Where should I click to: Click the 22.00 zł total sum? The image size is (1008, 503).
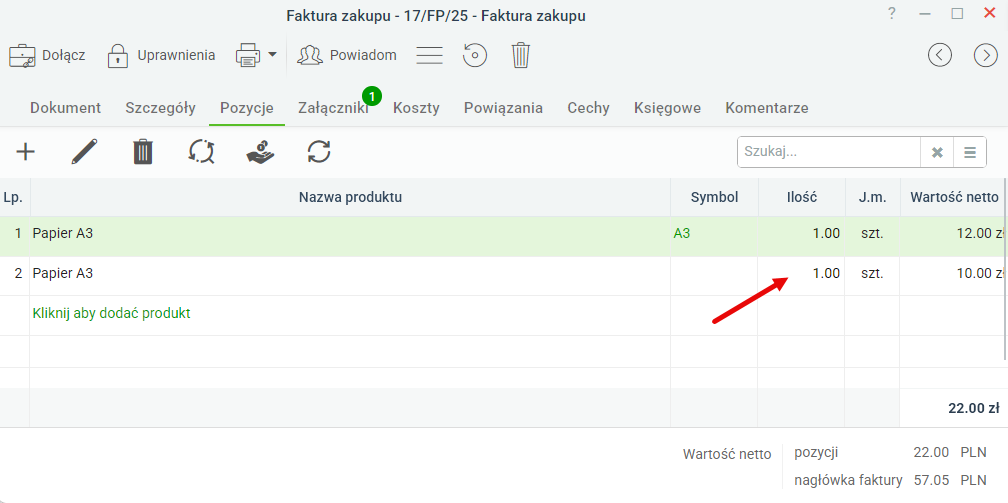tap(973, 408)
